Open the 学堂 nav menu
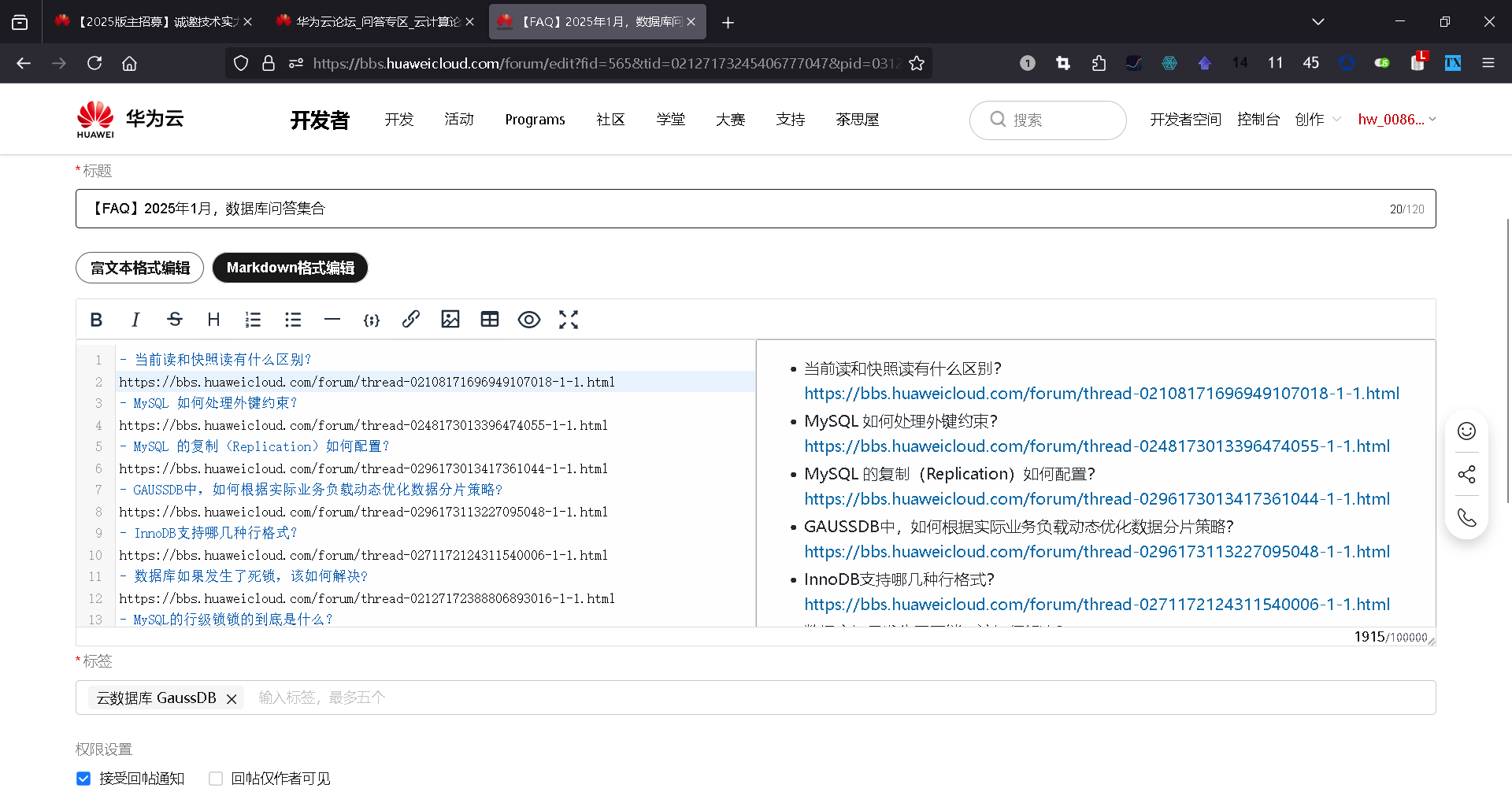Screen dimensions: 1512x803 [x=670, y=120]
